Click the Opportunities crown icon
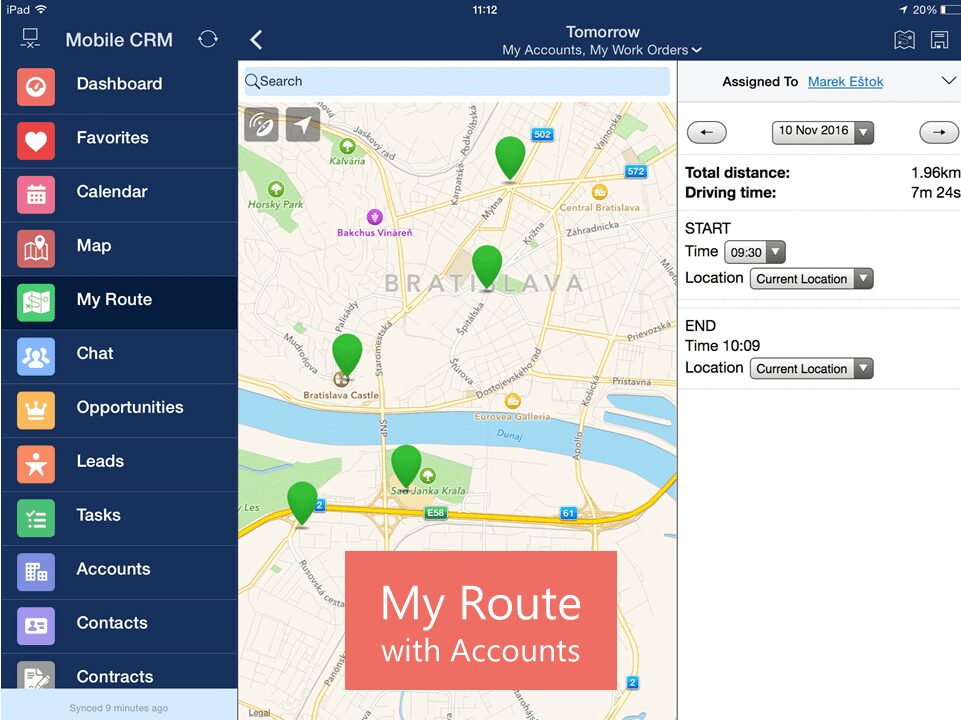Image resolution: width=961 pixels, height=720 pixels. (36, 411)
